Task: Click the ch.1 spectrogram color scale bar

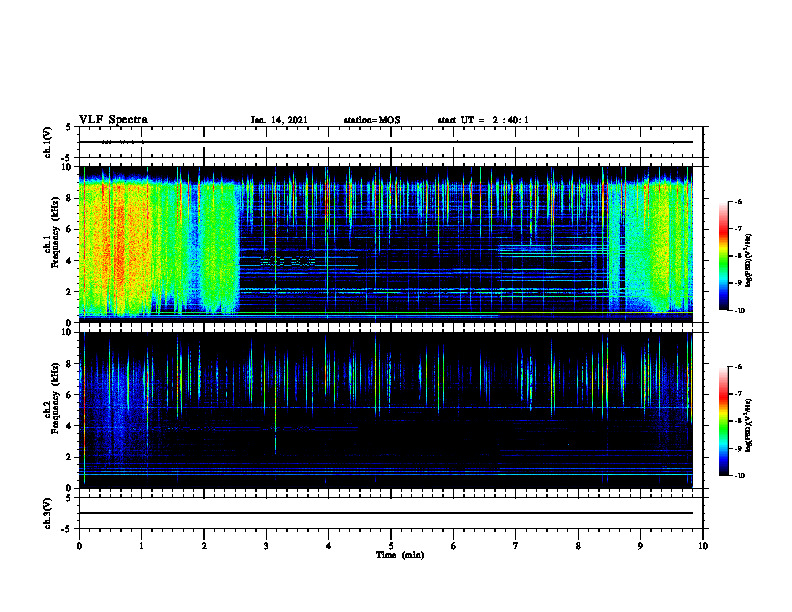Action: [723, 256]
